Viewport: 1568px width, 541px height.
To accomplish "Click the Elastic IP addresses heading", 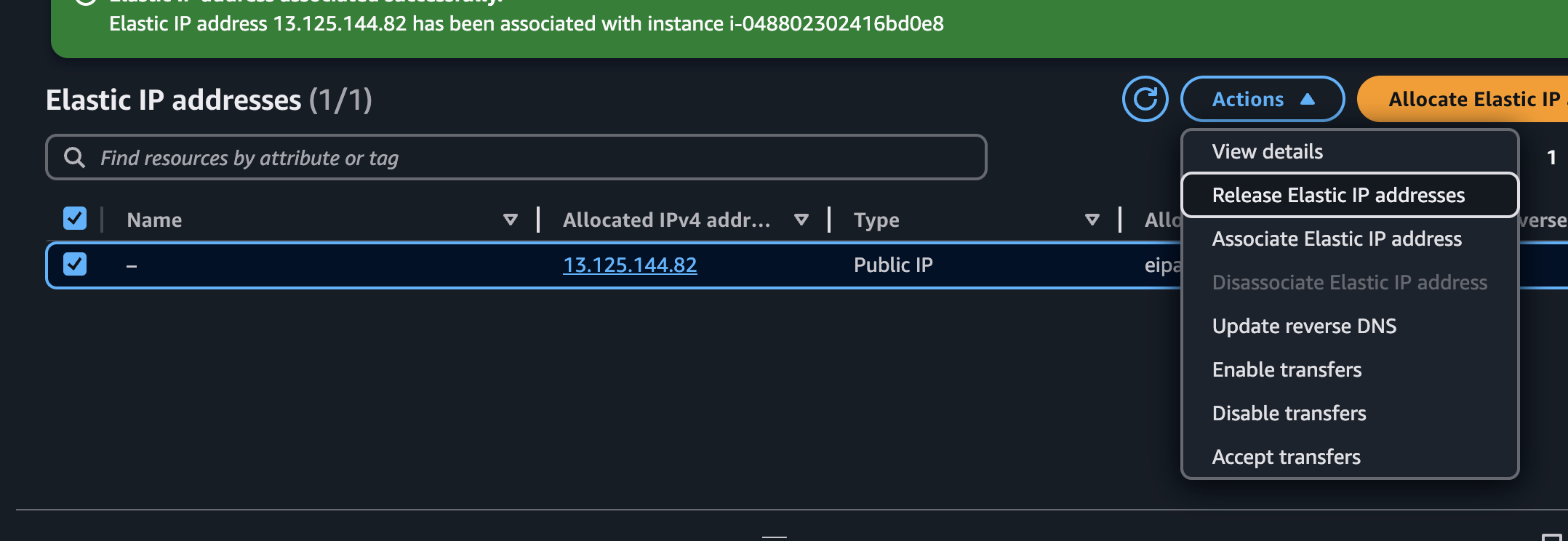I will pyautogui.click(x=209, y=100).
